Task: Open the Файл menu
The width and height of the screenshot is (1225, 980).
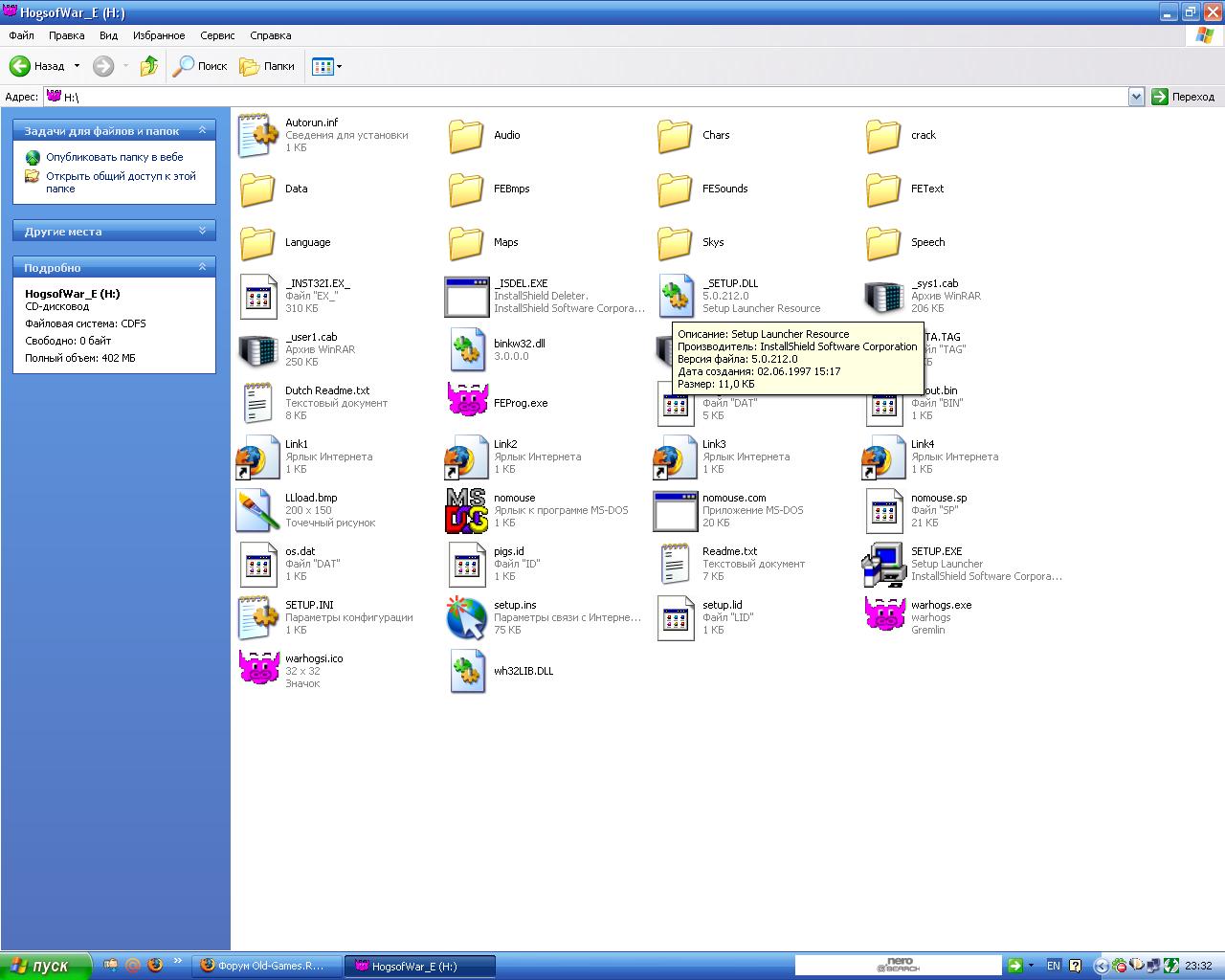Action: click(21, 35)
